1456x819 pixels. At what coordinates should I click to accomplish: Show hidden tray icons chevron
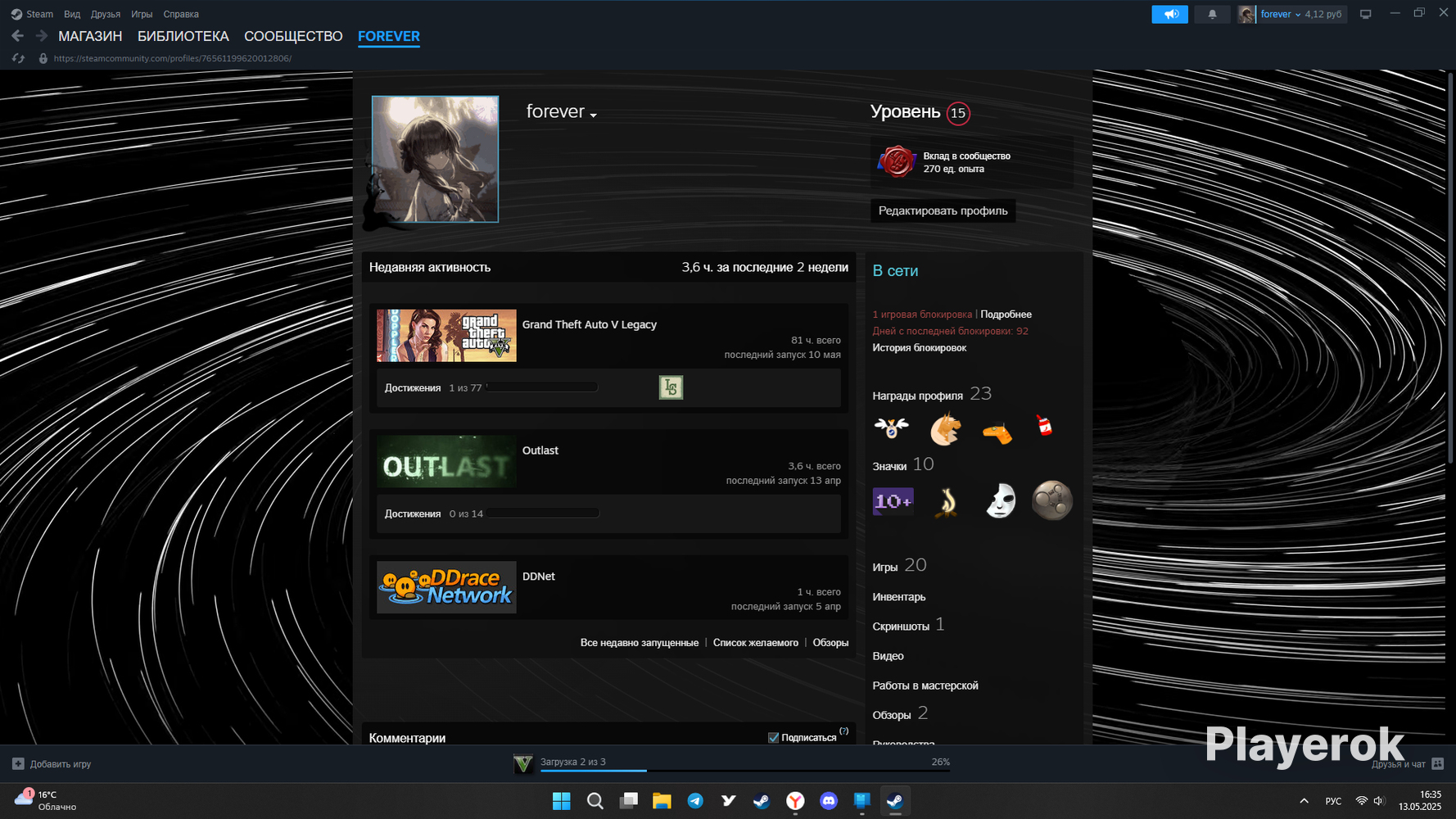pyautogui.click(x=1304, y=801)
